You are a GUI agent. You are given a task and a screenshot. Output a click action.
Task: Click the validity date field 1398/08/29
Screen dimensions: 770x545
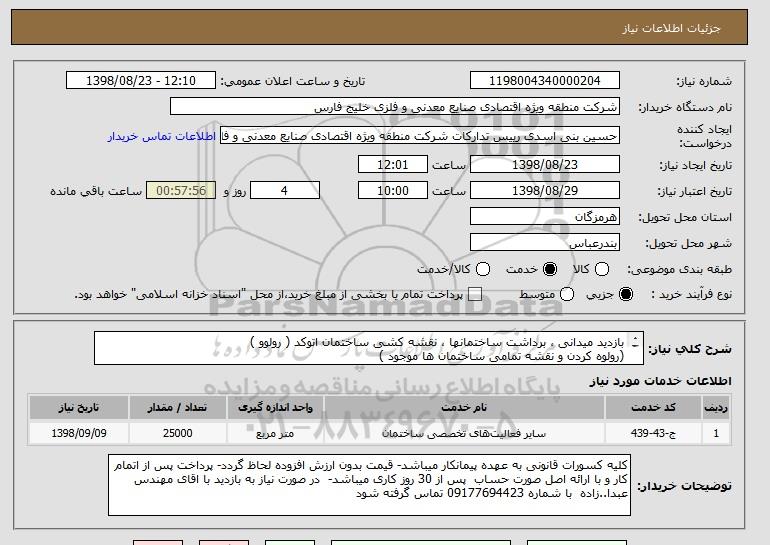545,191
